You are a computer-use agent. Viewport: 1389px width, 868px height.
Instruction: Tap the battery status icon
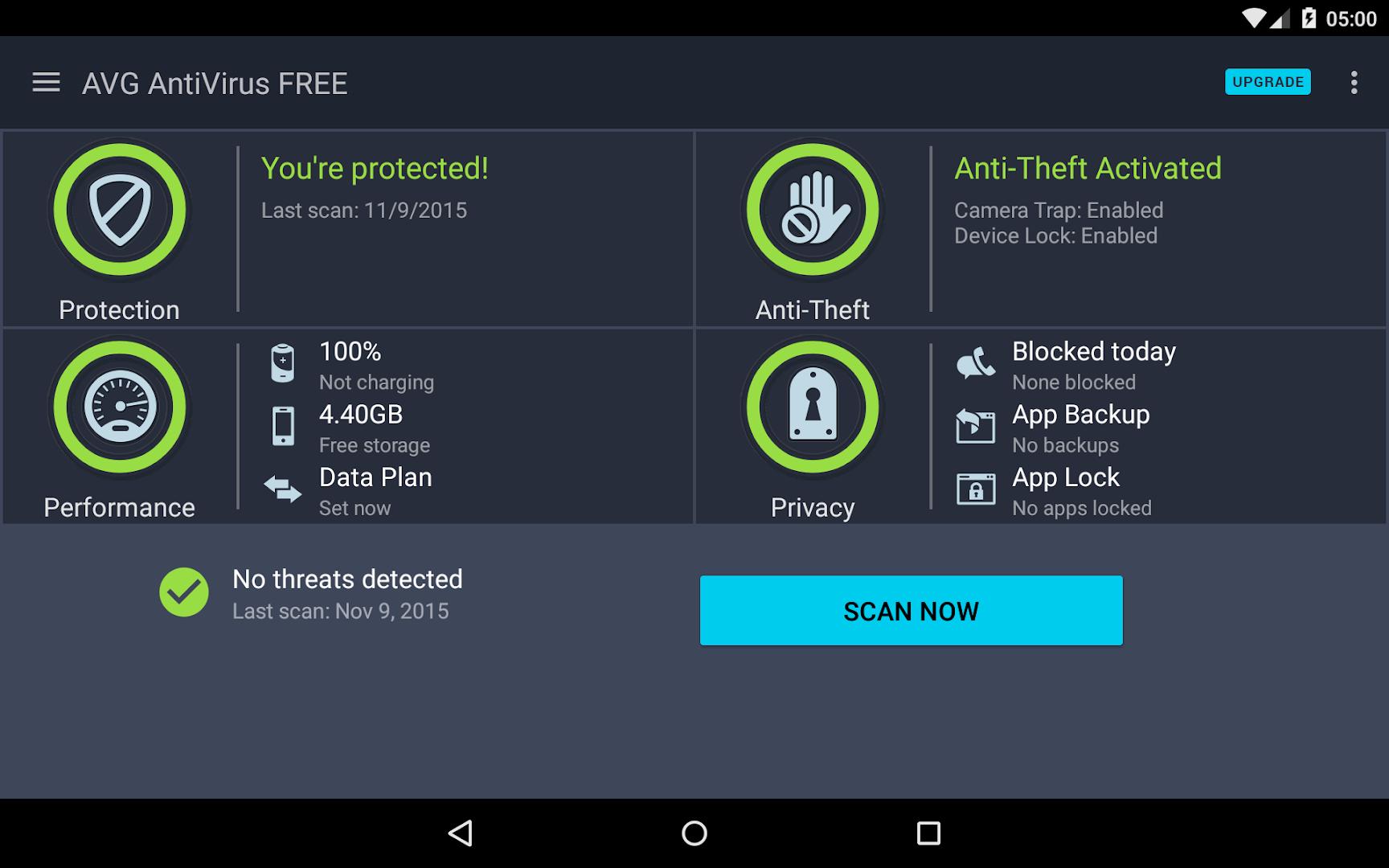point(283,363)
